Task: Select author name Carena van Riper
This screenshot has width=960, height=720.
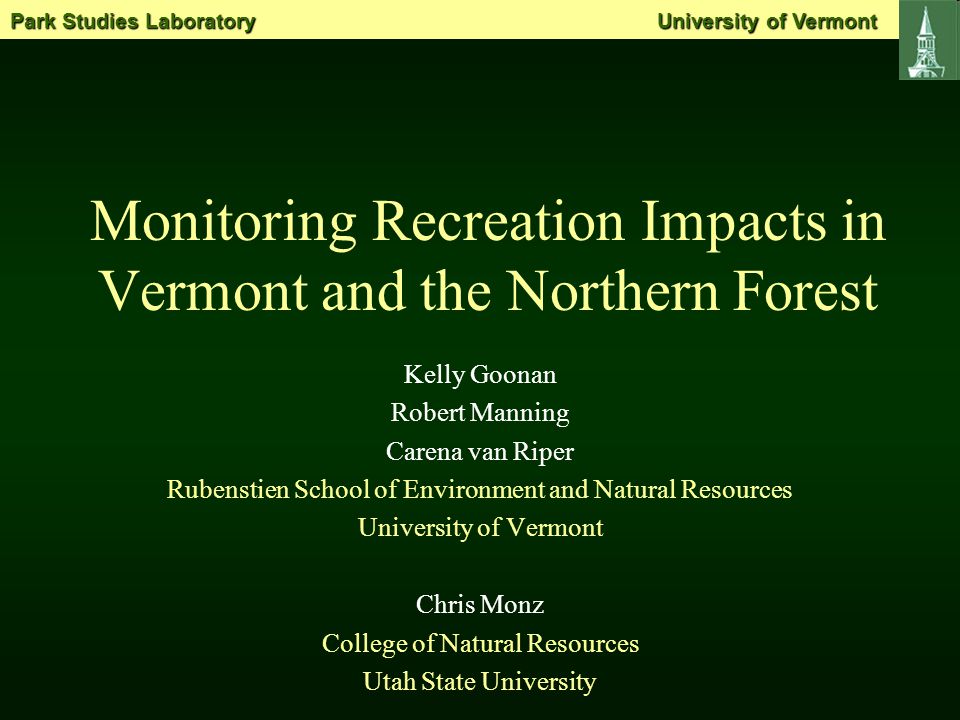Action: (480, 452)
